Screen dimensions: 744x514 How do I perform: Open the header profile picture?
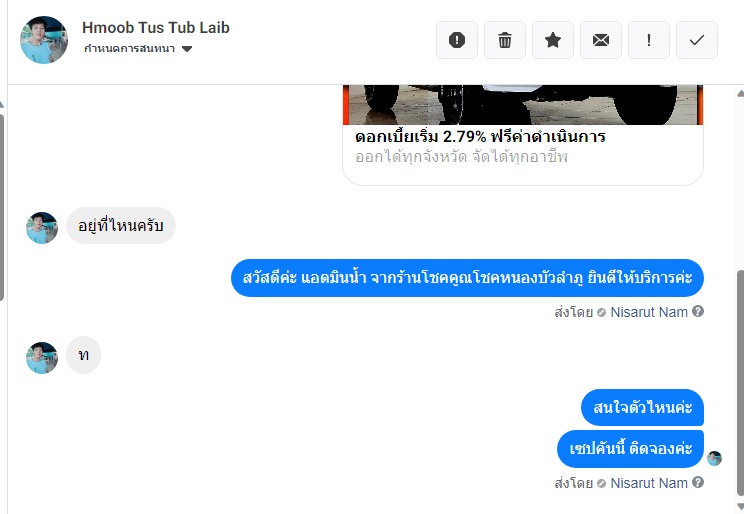(x=44, y=40)
